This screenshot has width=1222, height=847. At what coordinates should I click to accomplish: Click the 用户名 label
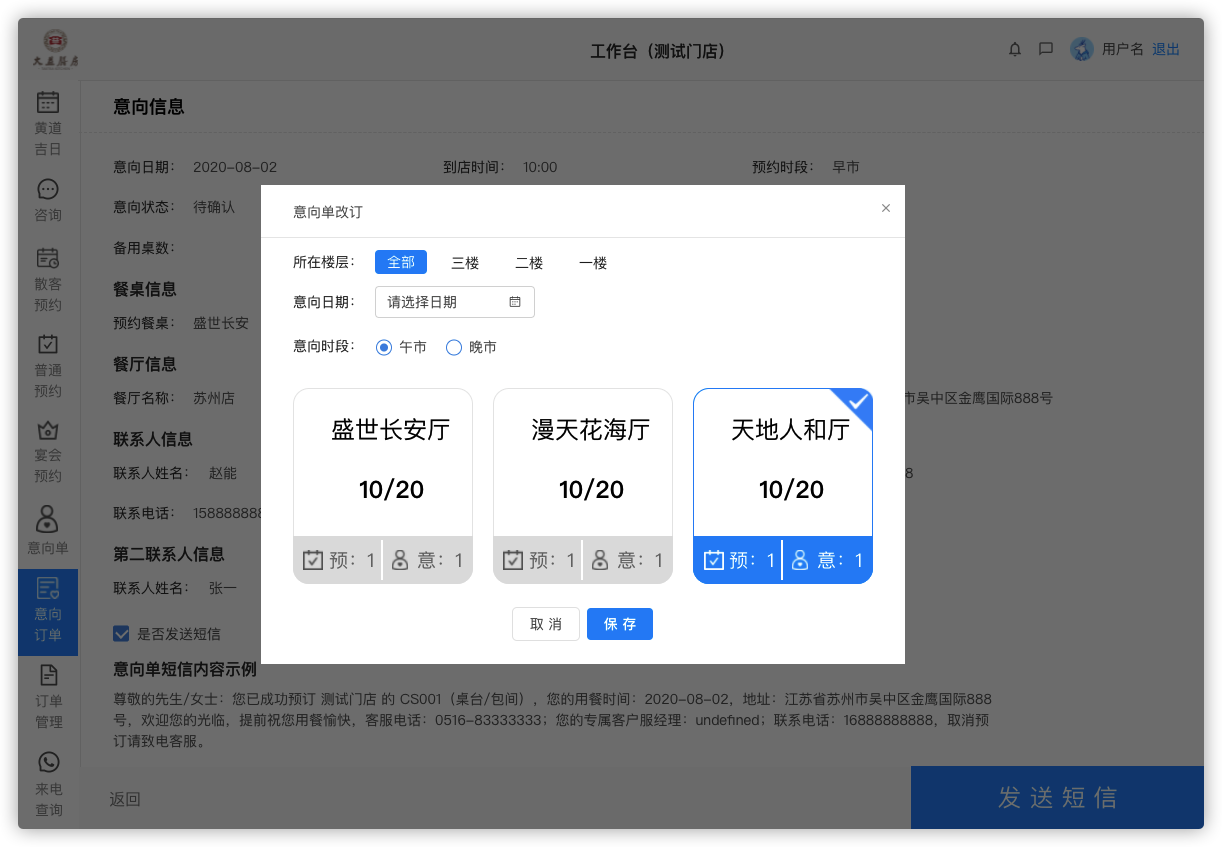click(1123, 49)
